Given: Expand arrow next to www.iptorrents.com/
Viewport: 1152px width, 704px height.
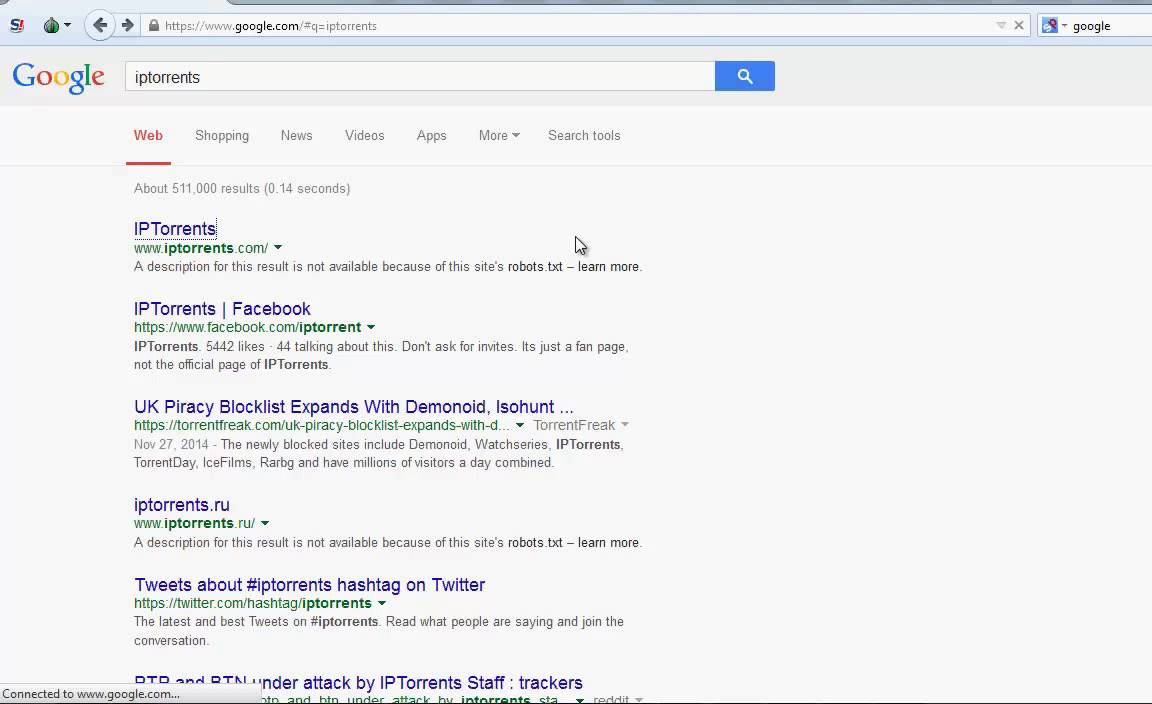Looking at the screenshot, I should click(278, 248).
